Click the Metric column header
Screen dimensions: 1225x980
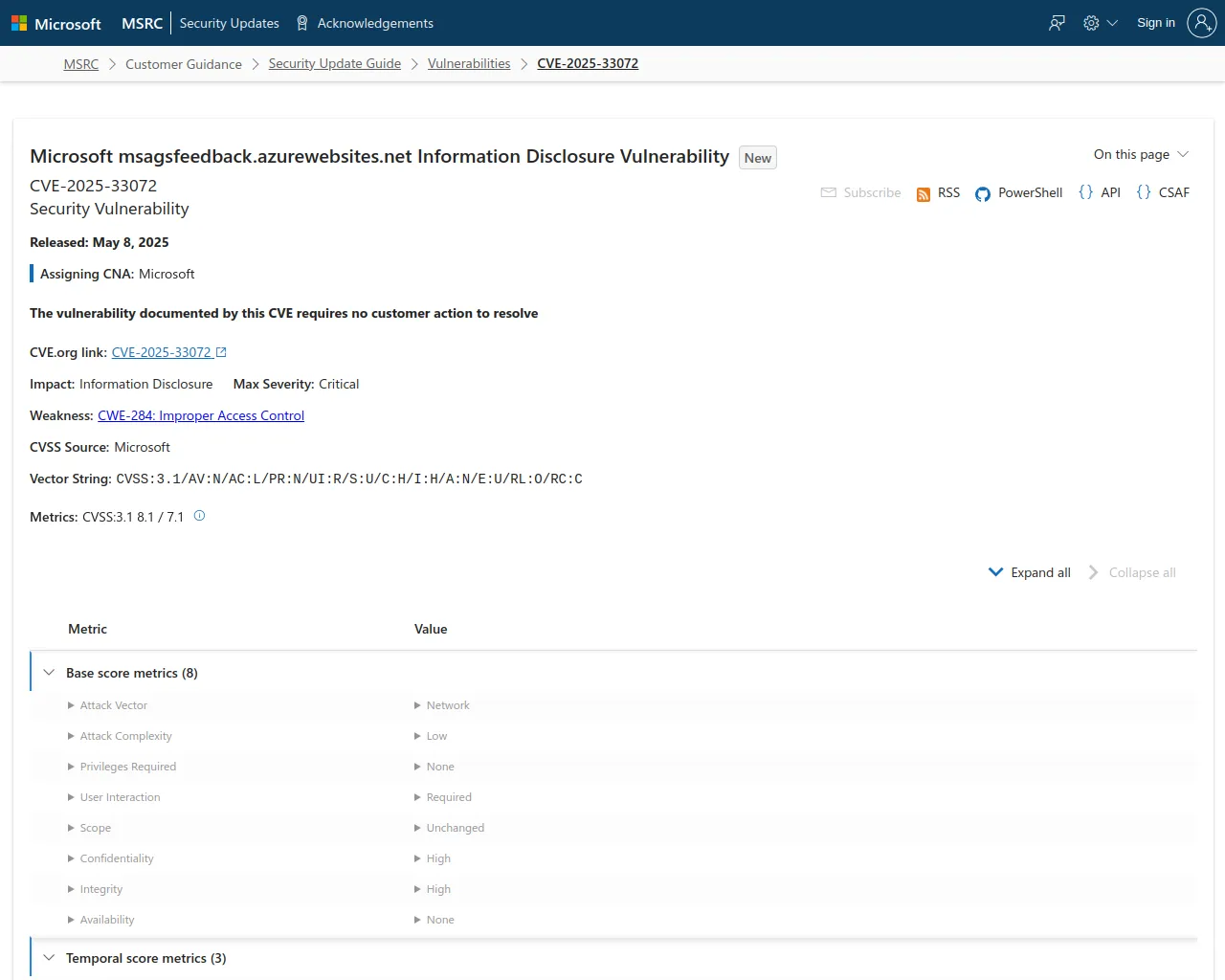pyautogui.click(x=87, y=629)
